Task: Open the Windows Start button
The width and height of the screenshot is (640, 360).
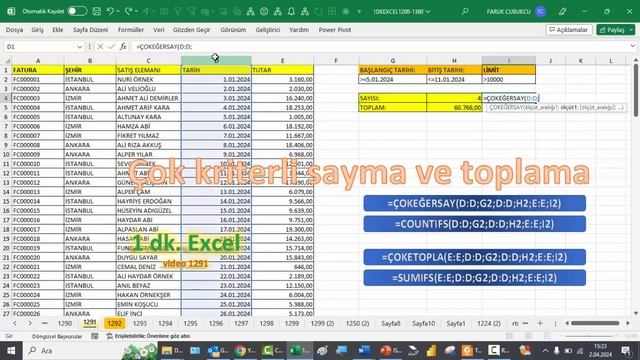Action: (x=11, y=351)
